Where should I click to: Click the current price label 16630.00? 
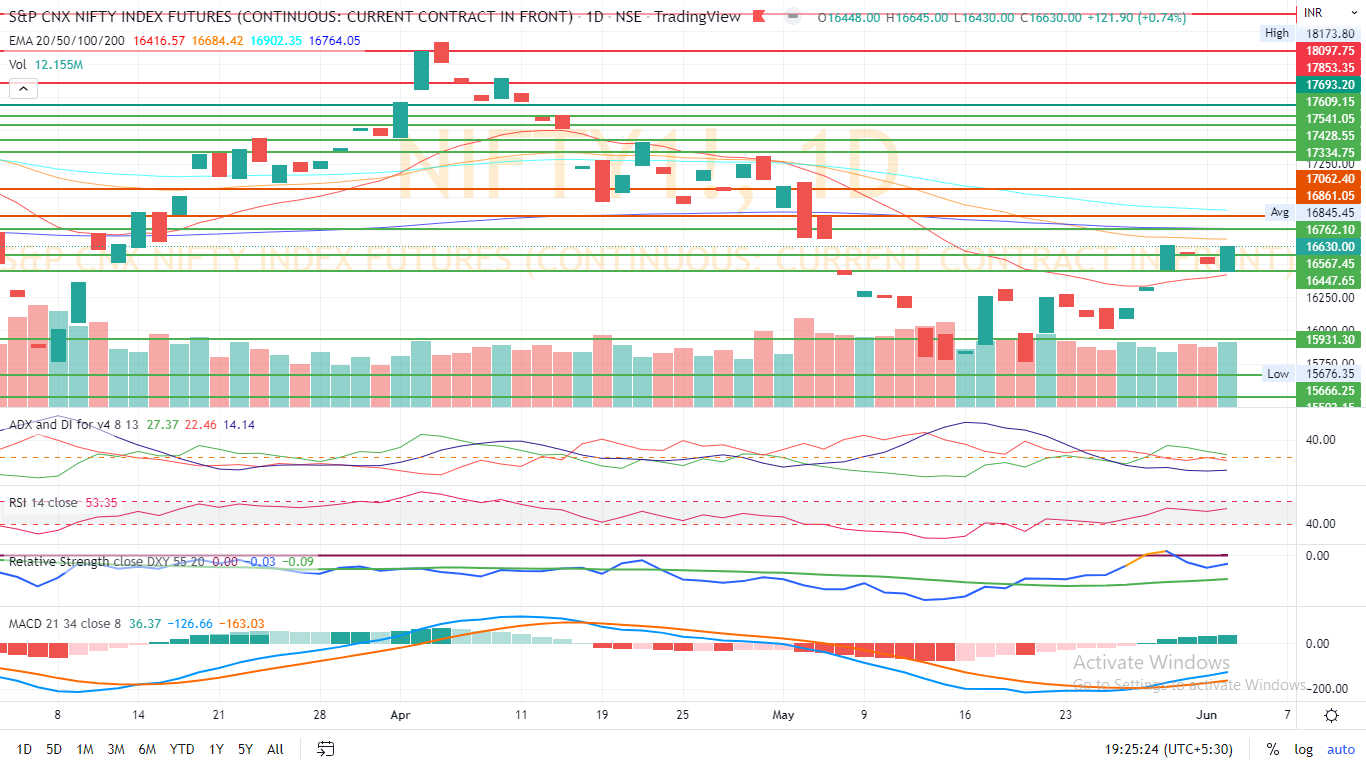[x=1329, y=246]
